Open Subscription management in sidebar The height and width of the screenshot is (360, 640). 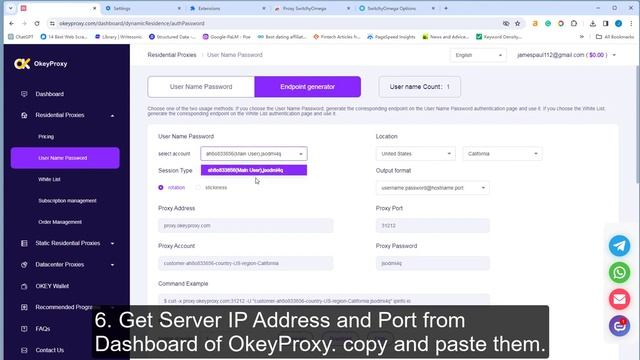click(67, 201)
